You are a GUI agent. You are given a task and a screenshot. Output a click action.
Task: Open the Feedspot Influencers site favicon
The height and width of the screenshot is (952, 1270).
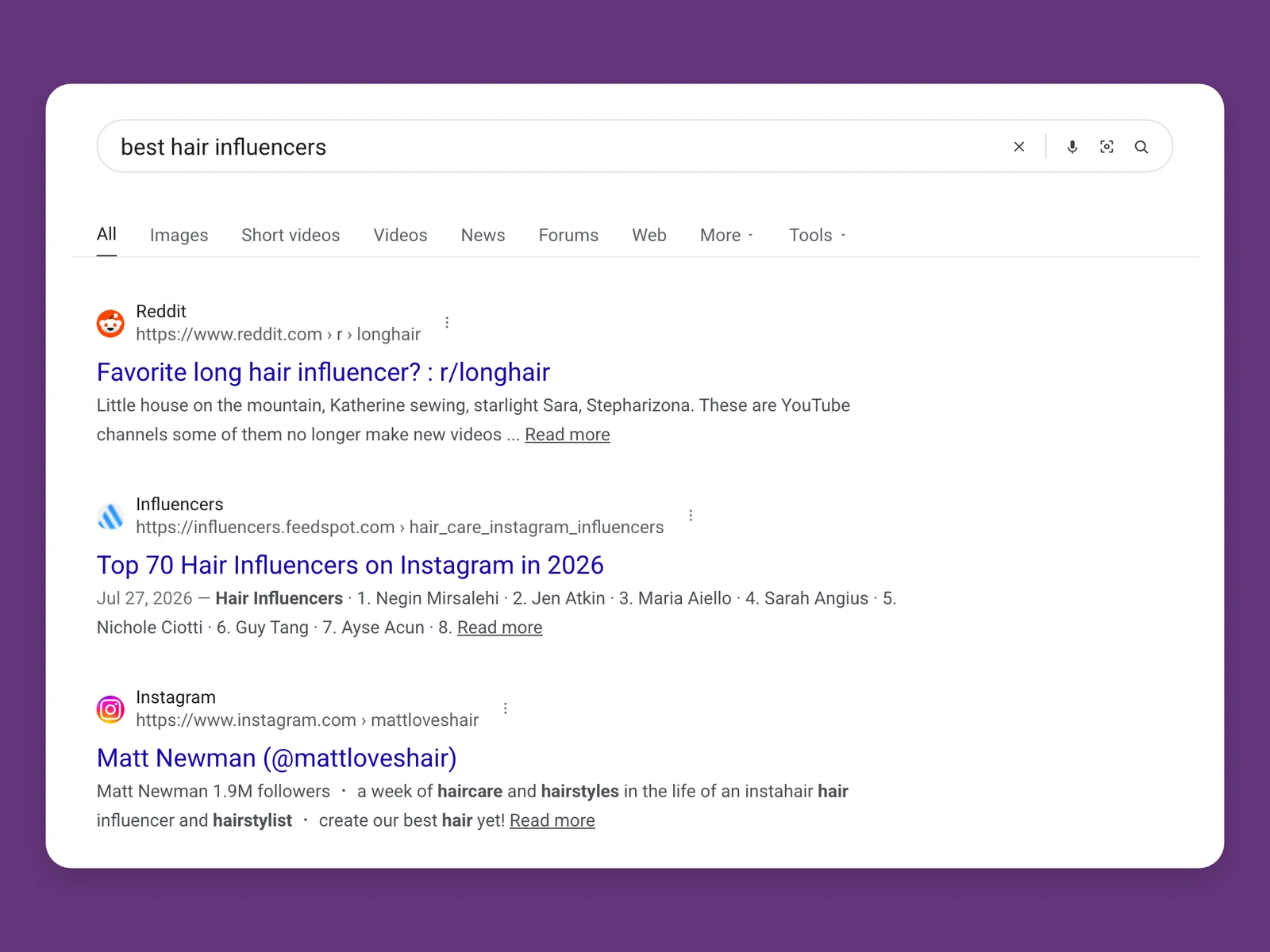click(110, 516)
